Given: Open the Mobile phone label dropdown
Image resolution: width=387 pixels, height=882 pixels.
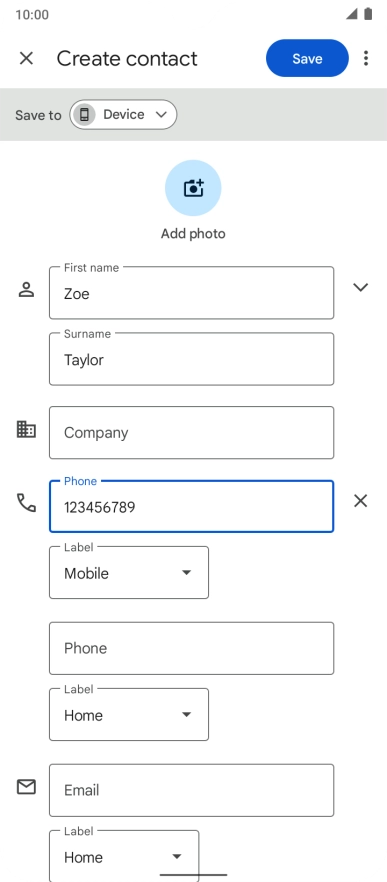Looking at the screenshot, I should [x=129, y=573].
